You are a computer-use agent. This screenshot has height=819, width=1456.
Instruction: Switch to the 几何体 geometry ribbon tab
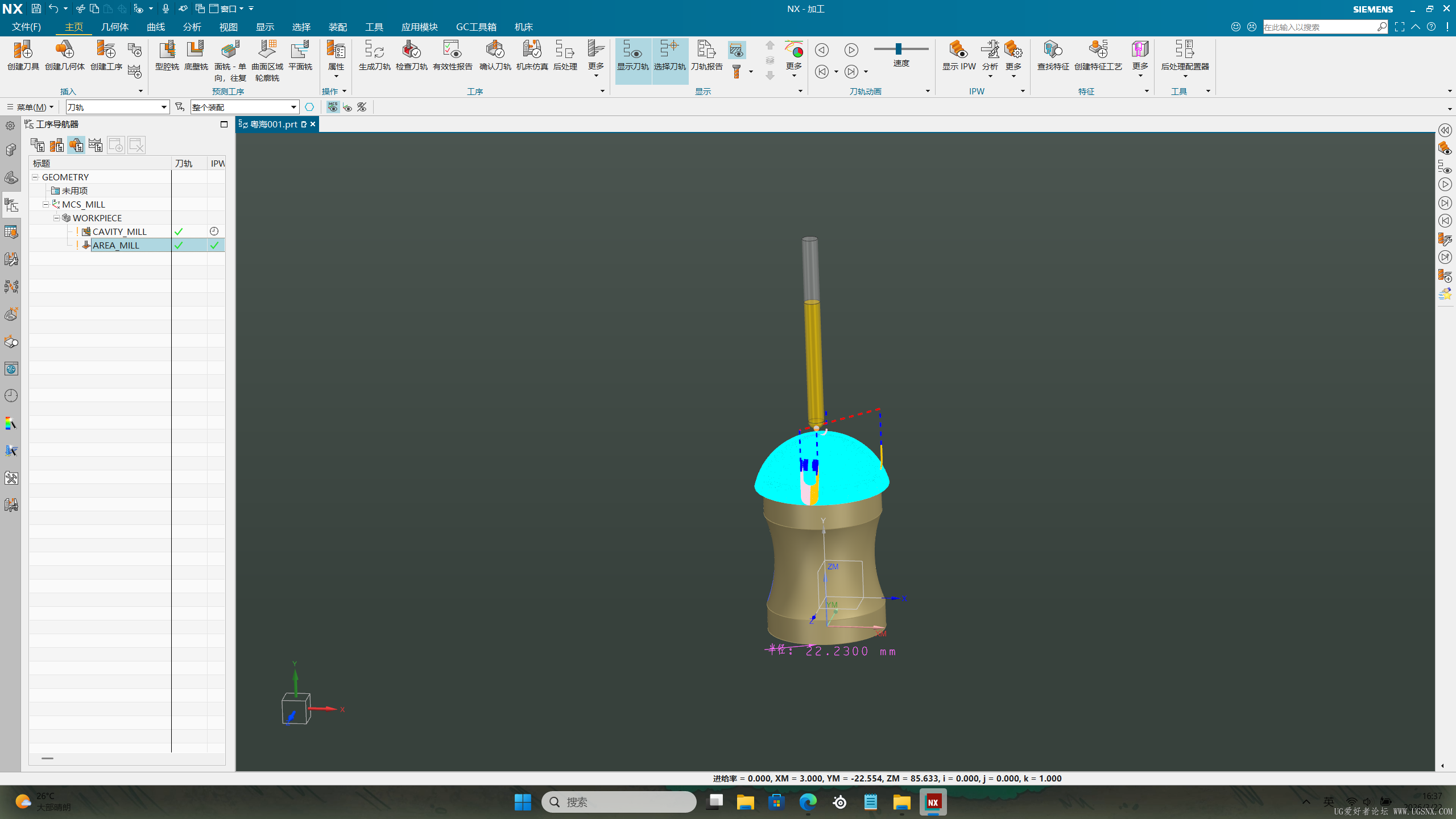pos(114,27)
